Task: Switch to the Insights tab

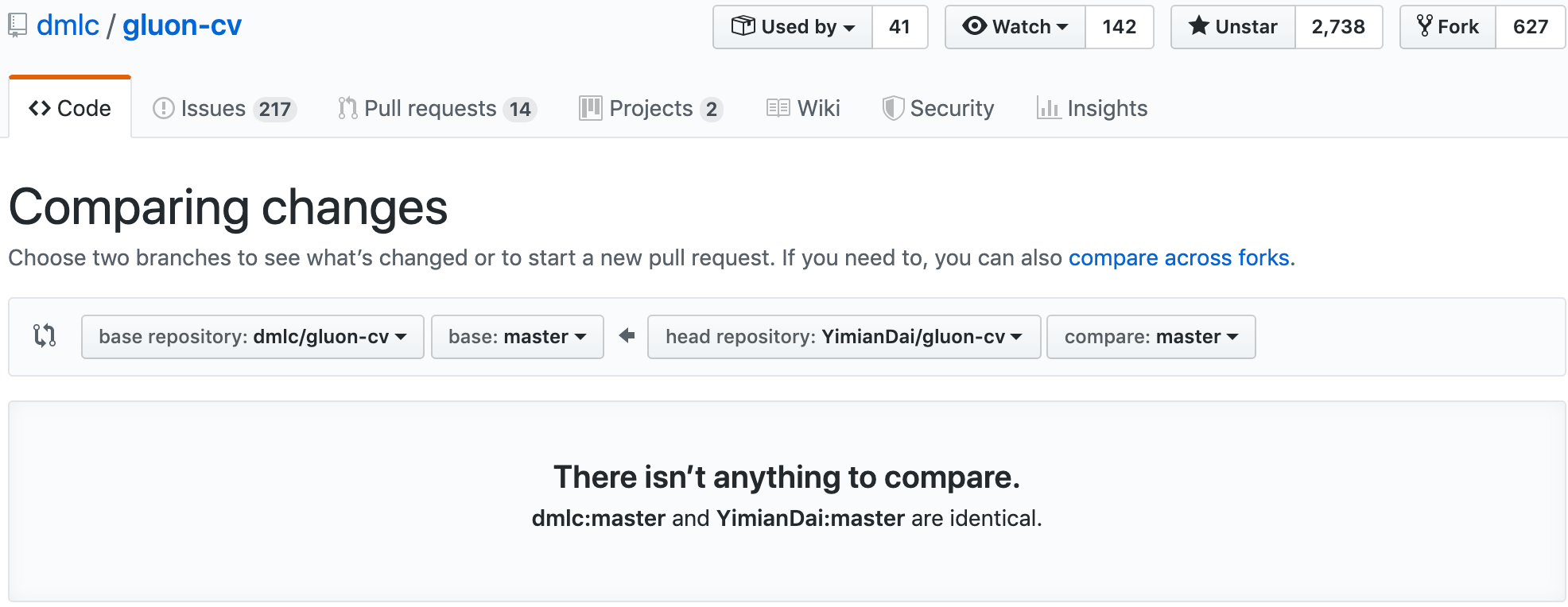Action: [x=1093, y=108]
